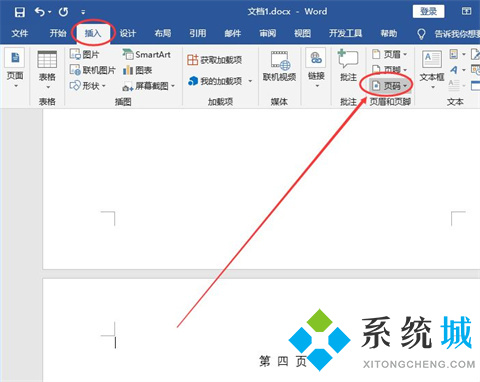
Task: Open the Undo history dropdown arrow
Action: click(50, 12)
